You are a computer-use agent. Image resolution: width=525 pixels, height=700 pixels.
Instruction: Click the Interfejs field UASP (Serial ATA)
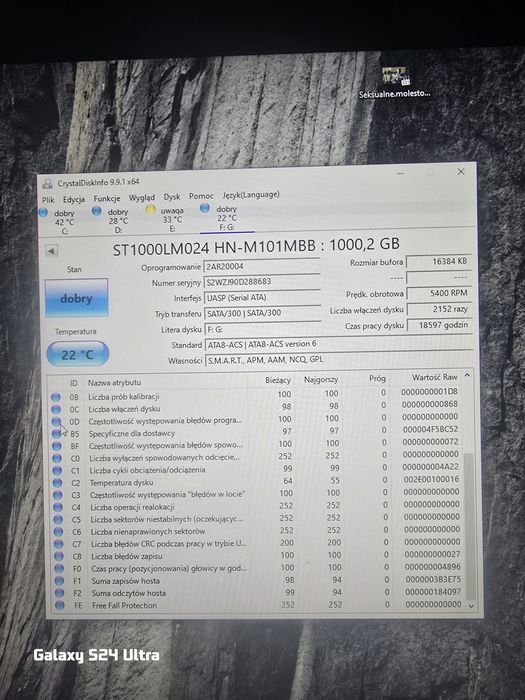pos(262,297)
